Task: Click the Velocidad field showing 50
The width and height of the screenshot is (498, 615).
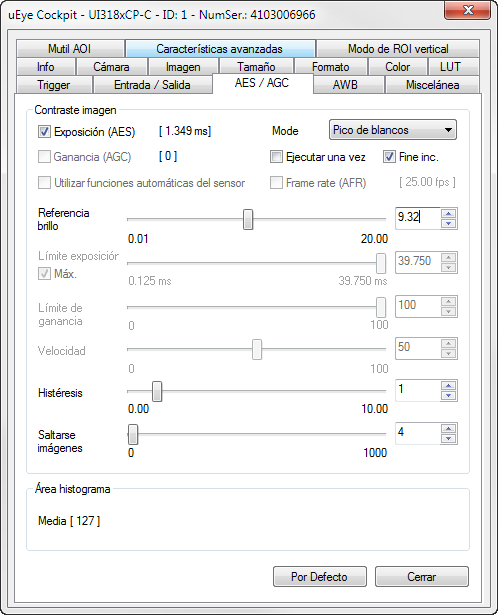Action: (x=418, y=348)
